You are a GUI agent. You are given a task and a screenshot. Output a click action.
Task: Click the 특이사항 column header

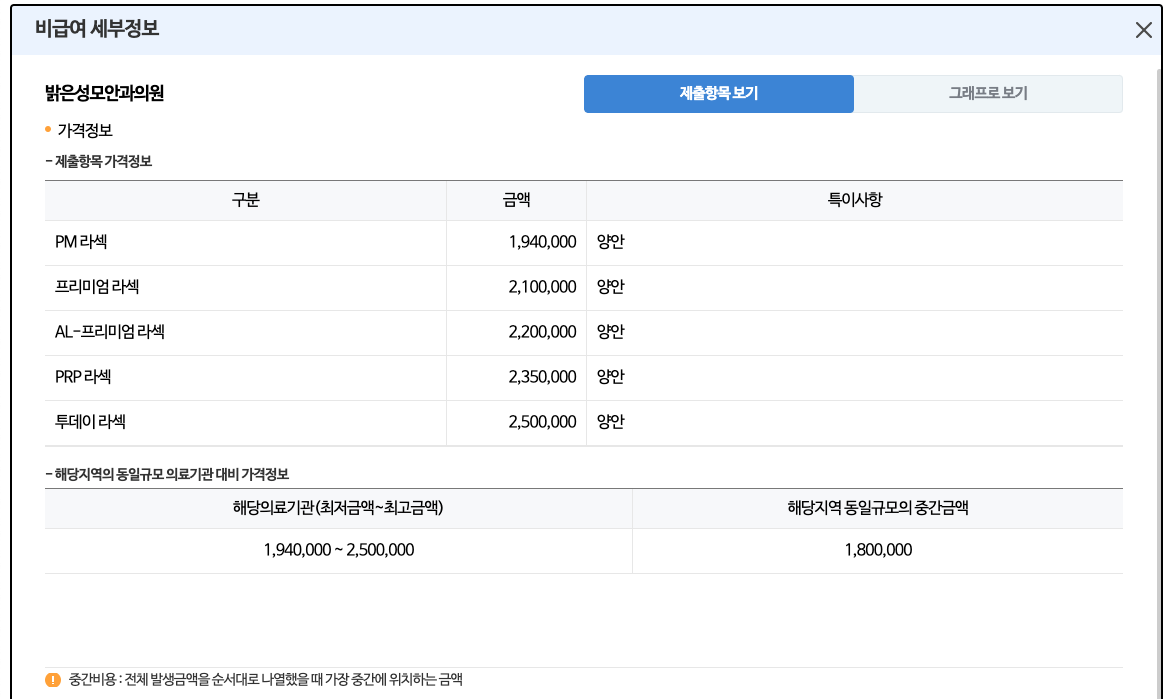854,200
